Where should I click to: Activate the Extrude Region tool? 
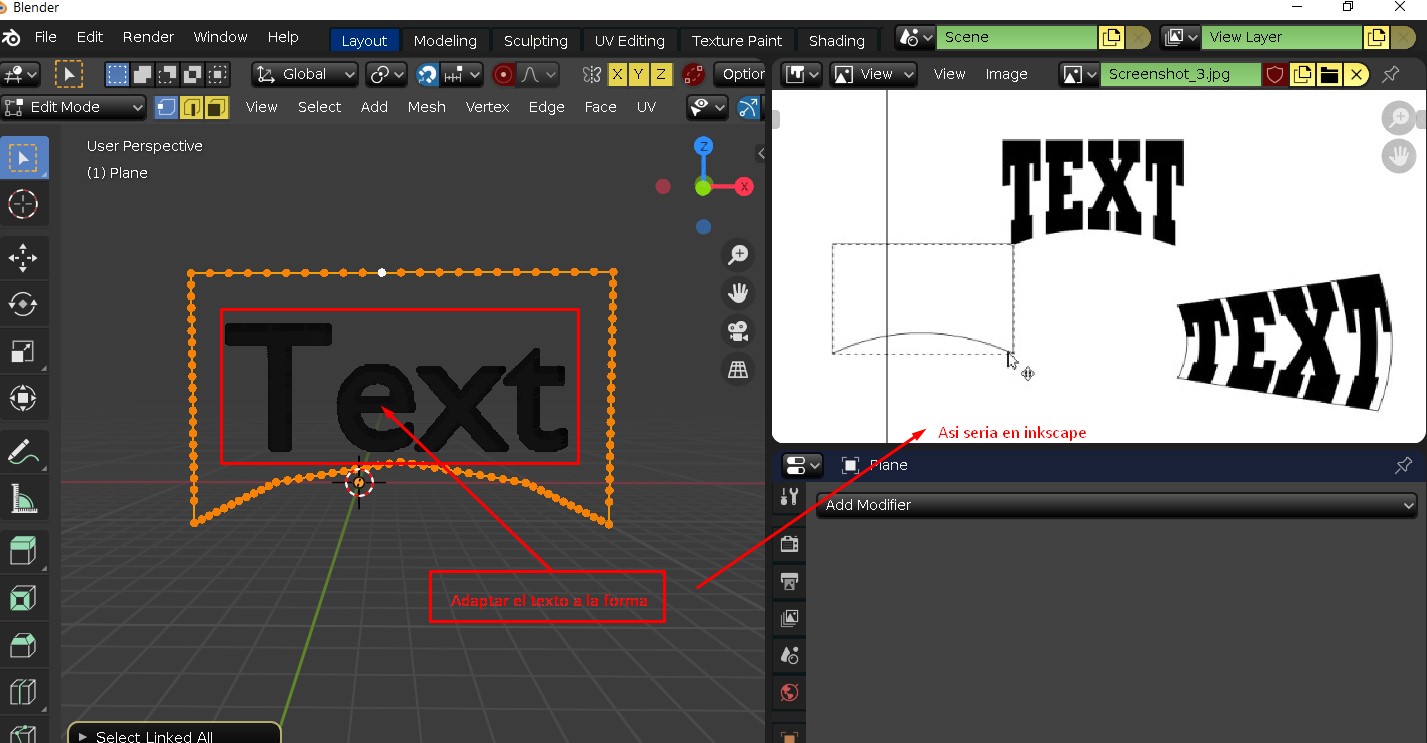coord(23,550)
